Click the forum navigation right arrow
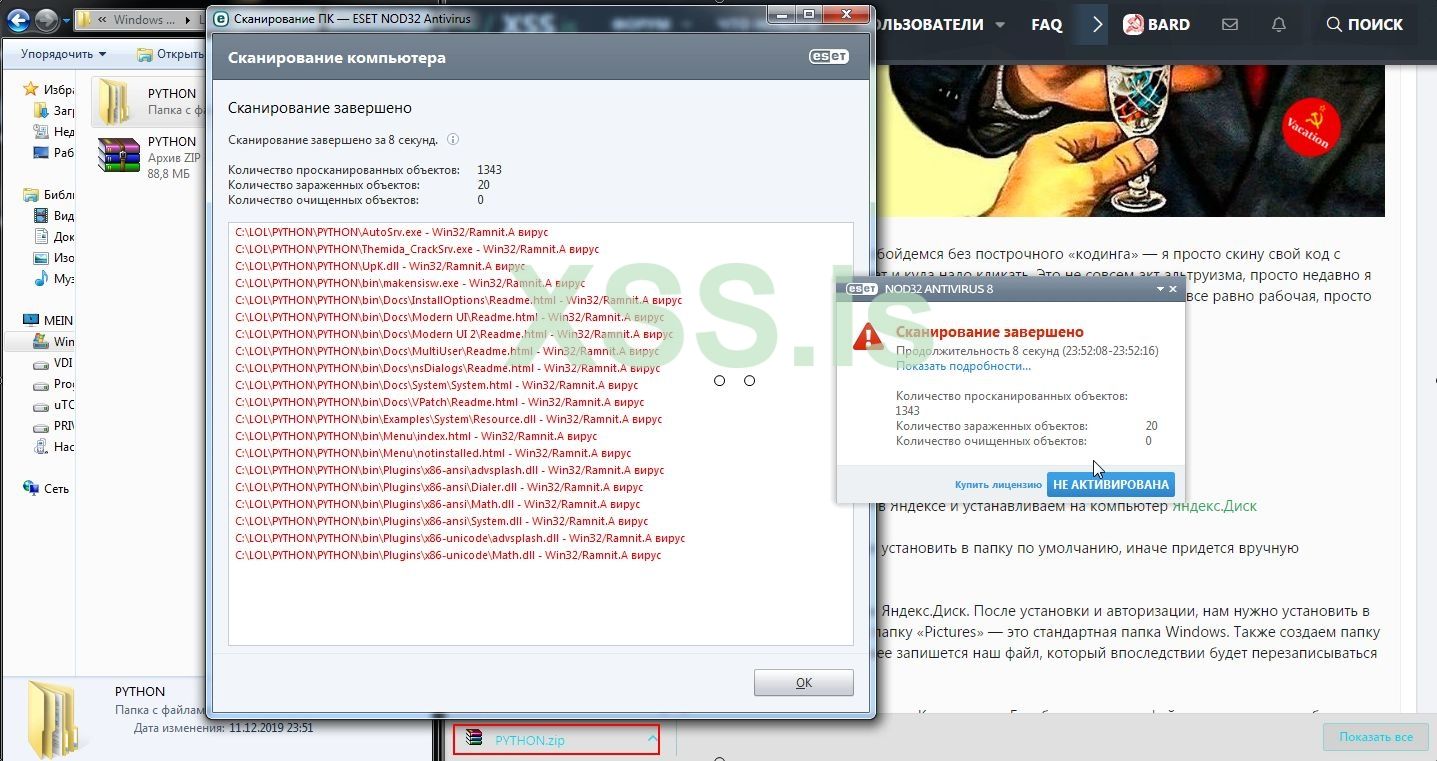 1097,25
